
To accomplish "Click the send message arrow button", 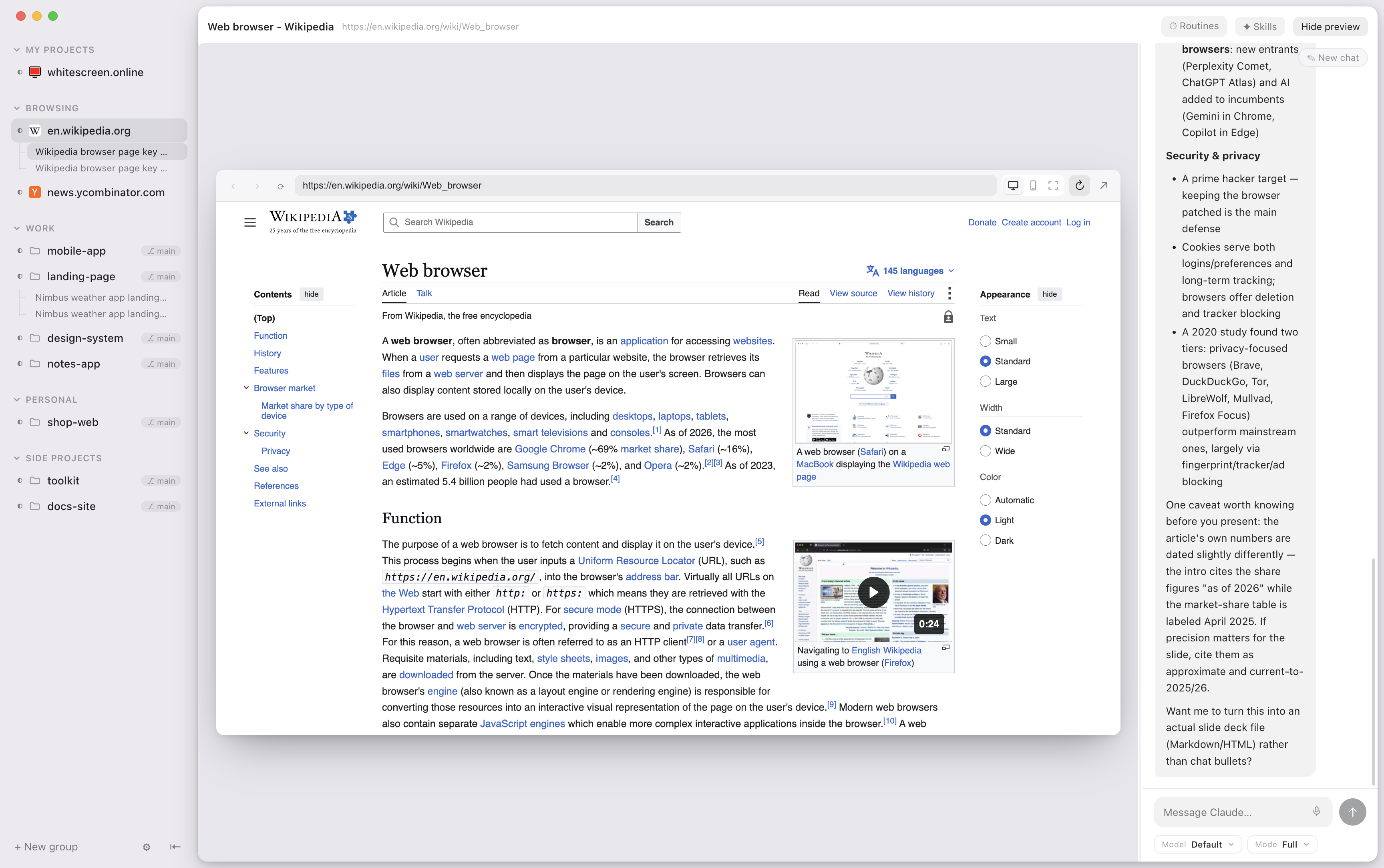I will (x=1352, y=812).
